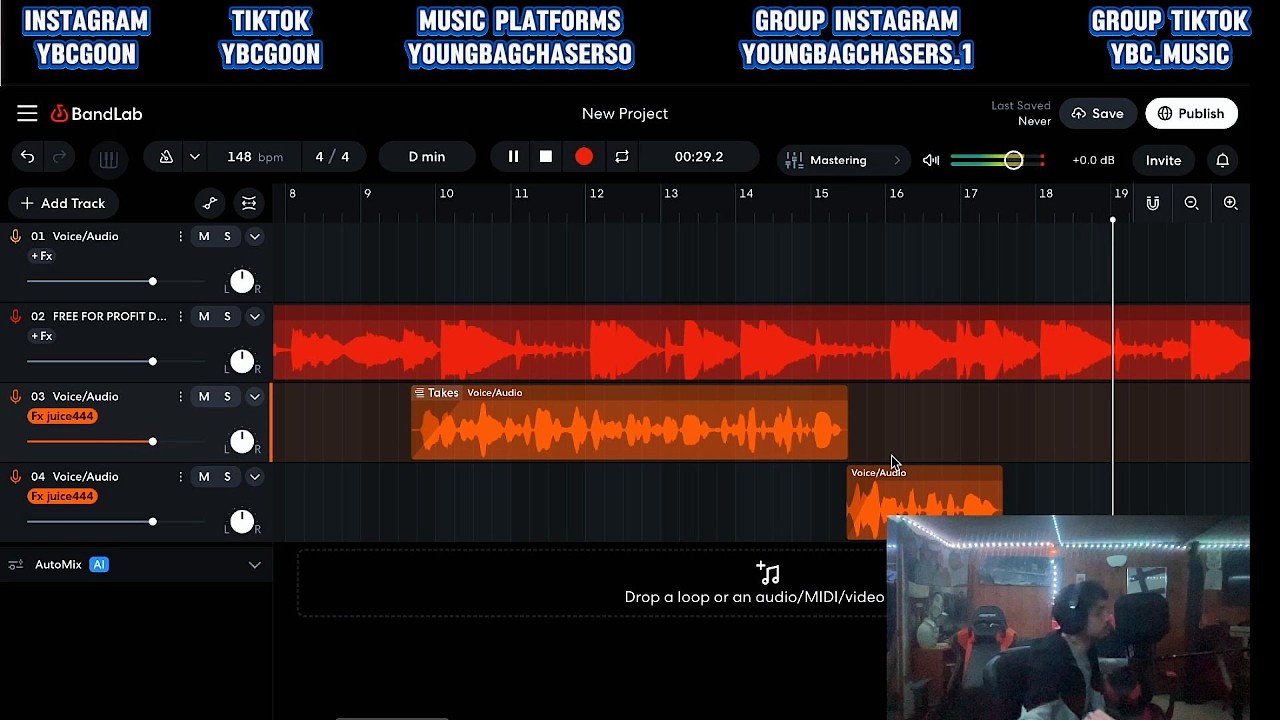Undo the last action
Screen dimensions: 1280x720
click(27, 157)
